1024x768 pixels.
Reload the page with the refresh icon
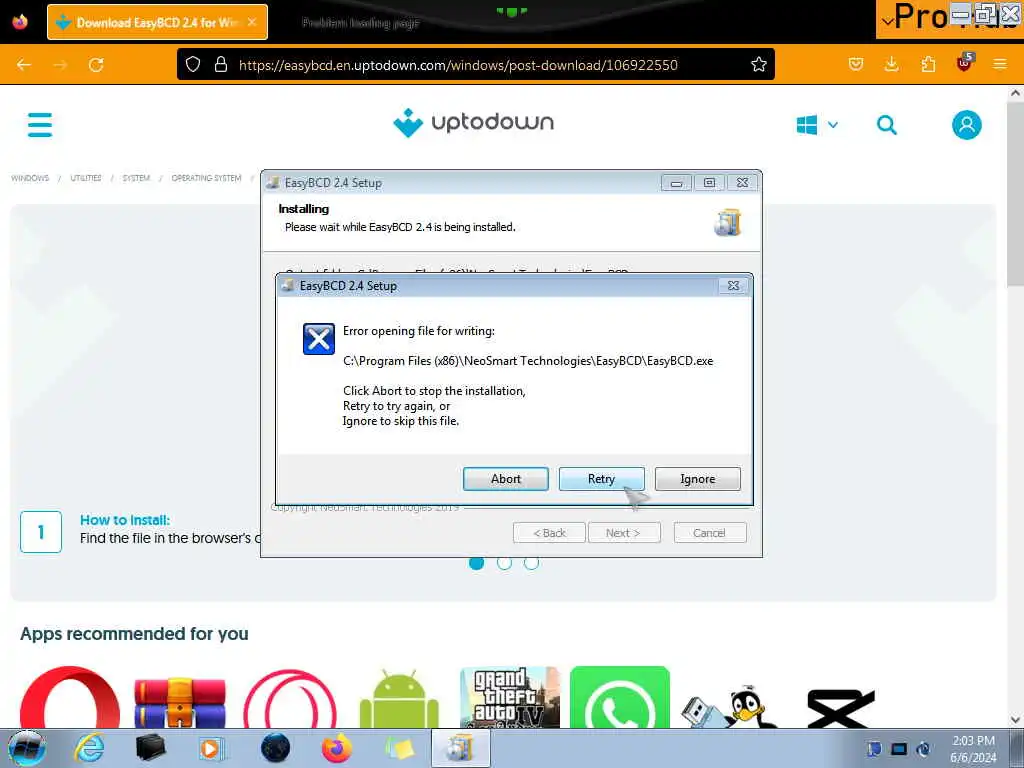[x=96, y=65]
